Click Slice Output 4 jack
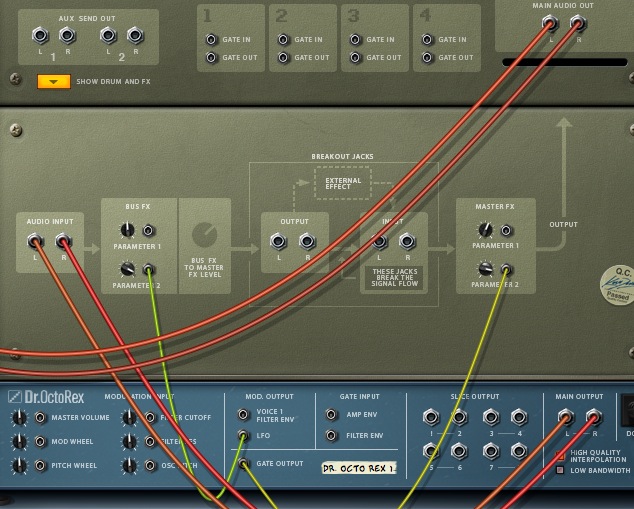 point(519,416)
